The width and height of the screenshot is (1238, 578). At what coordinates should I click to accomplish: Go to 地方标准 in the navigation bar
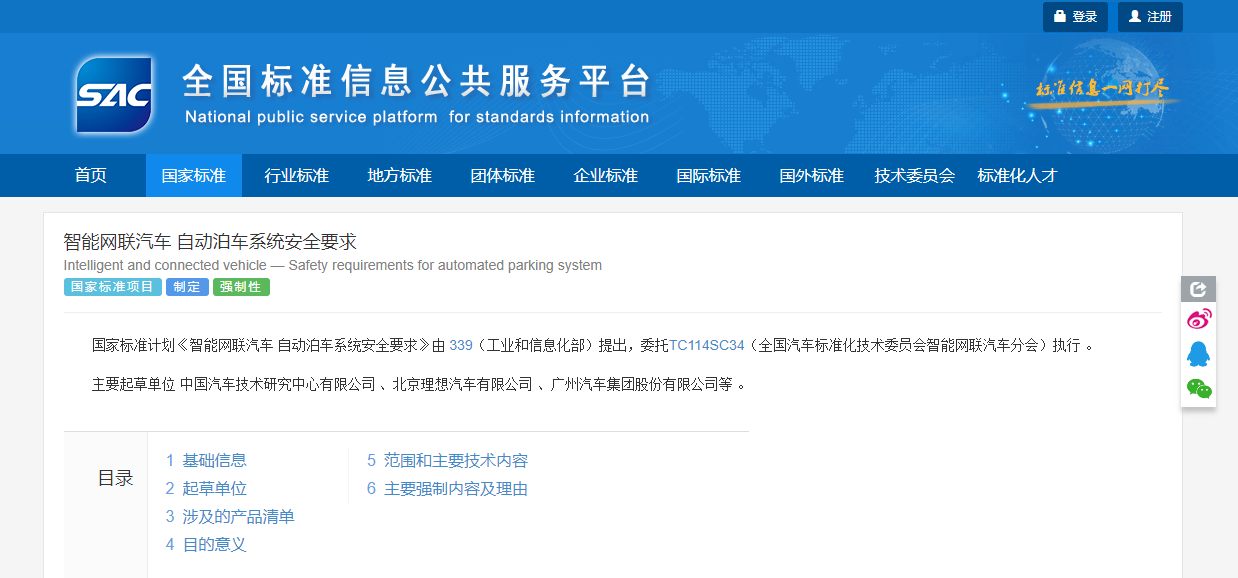[x=400, y=176]
